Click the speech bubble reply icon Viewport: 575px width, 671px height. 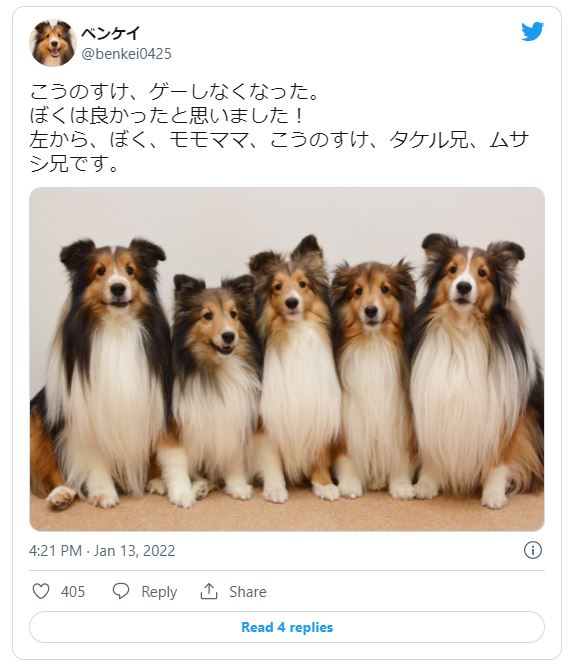tap(121, 591)
